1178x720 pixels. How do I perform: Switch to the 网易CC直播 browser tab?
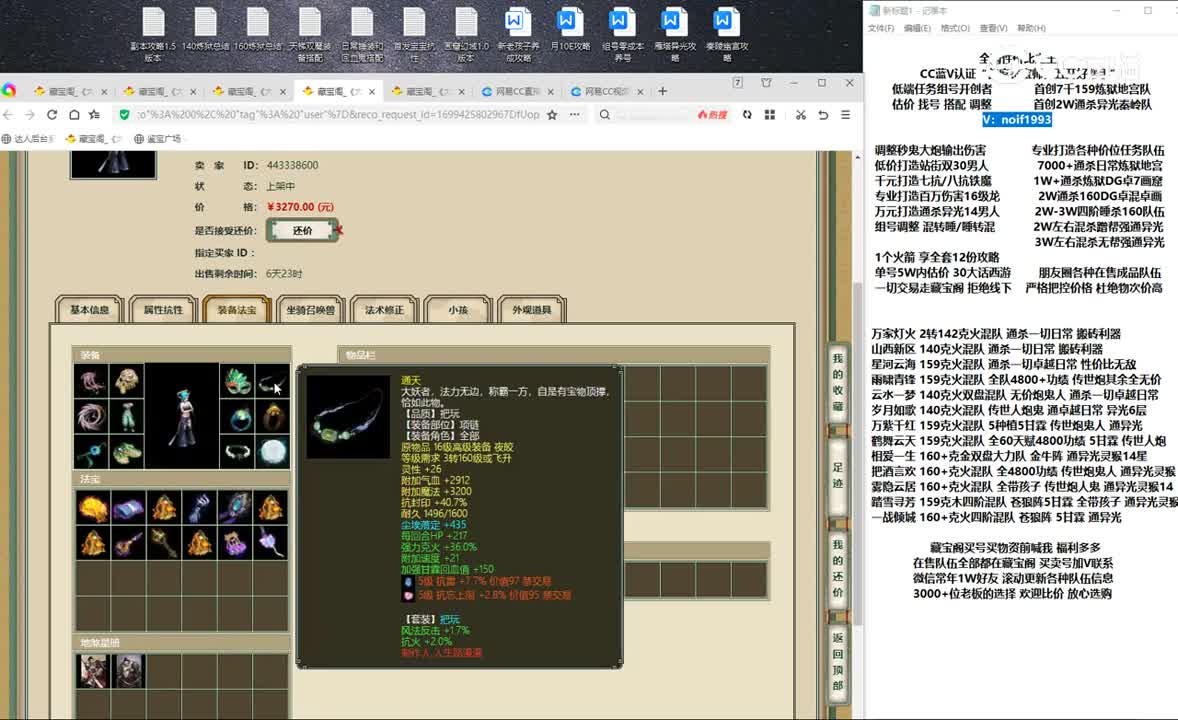click(518, 91)
